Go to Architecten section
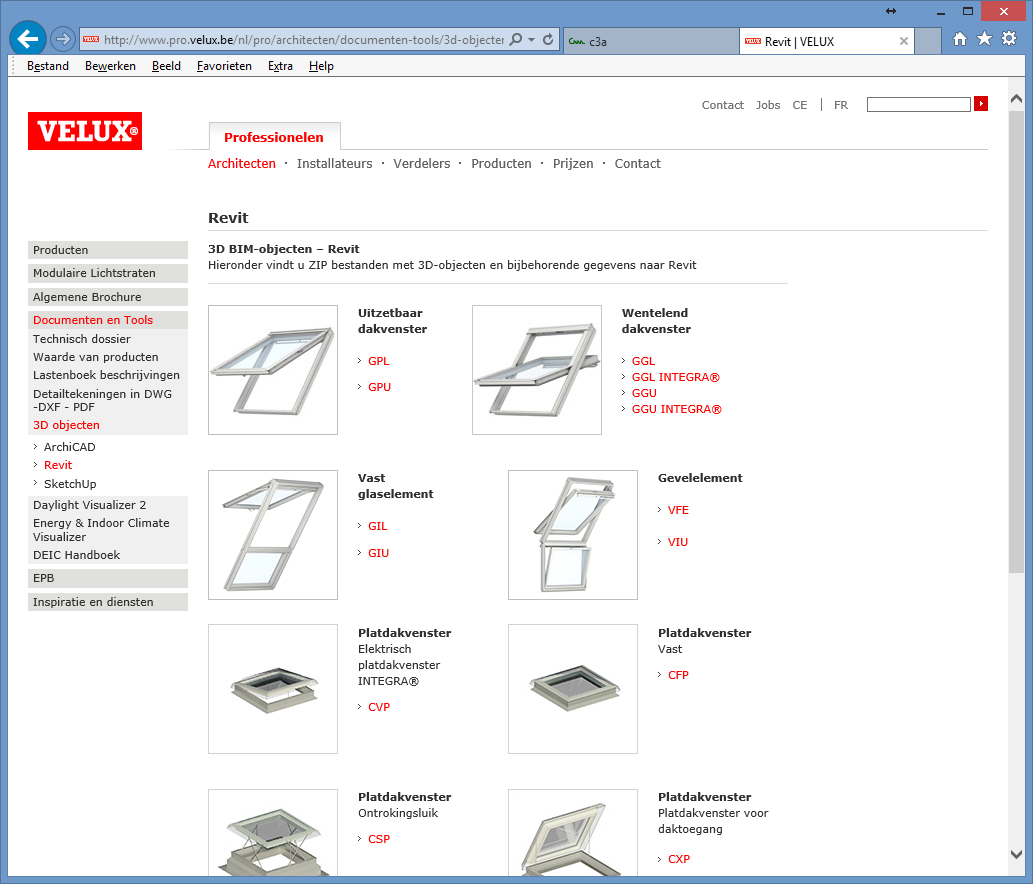This screenshot has width=1033, height=884. pos(242,163)
